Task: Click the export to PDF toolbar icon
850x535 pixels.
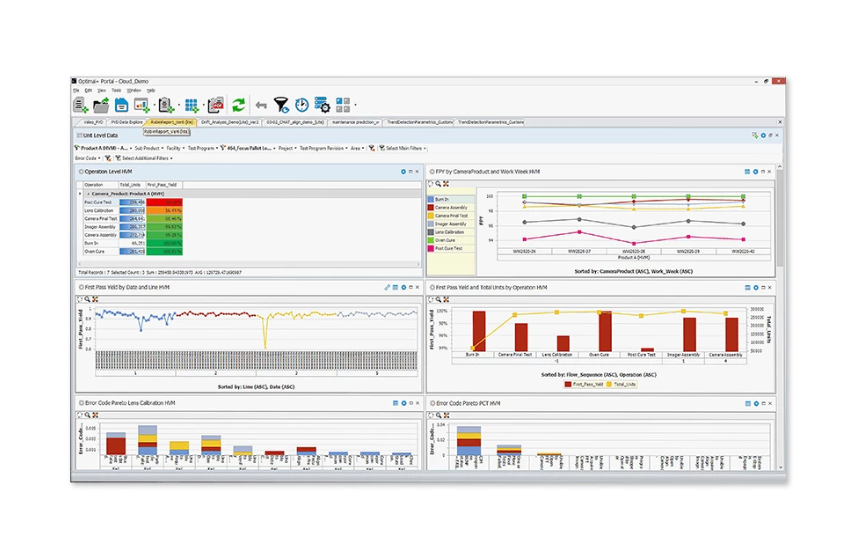Action: pos(216,105)
